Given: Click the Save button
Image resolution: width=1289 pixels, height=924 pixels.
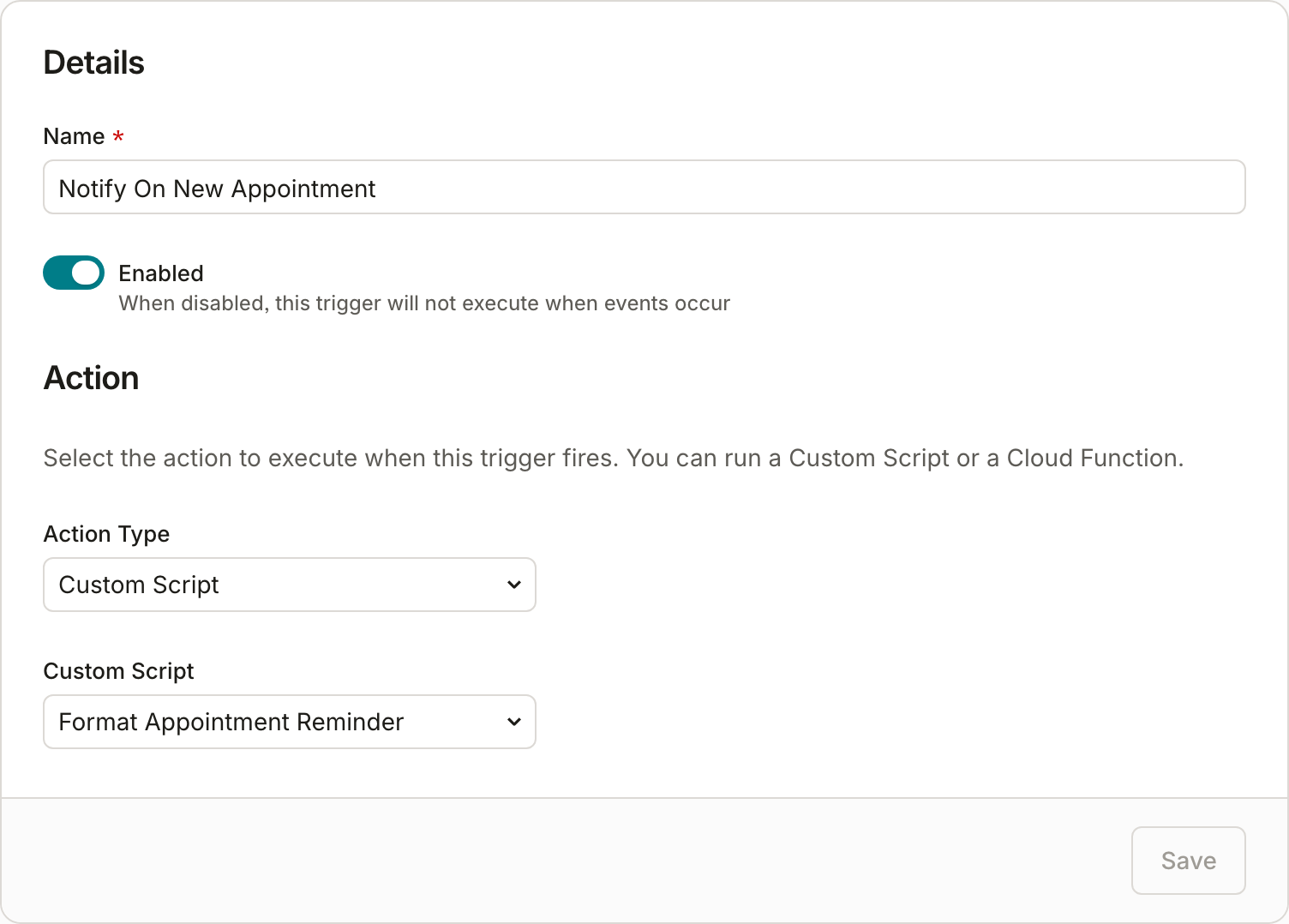Looking at the screenshot, I should 1188,861.
